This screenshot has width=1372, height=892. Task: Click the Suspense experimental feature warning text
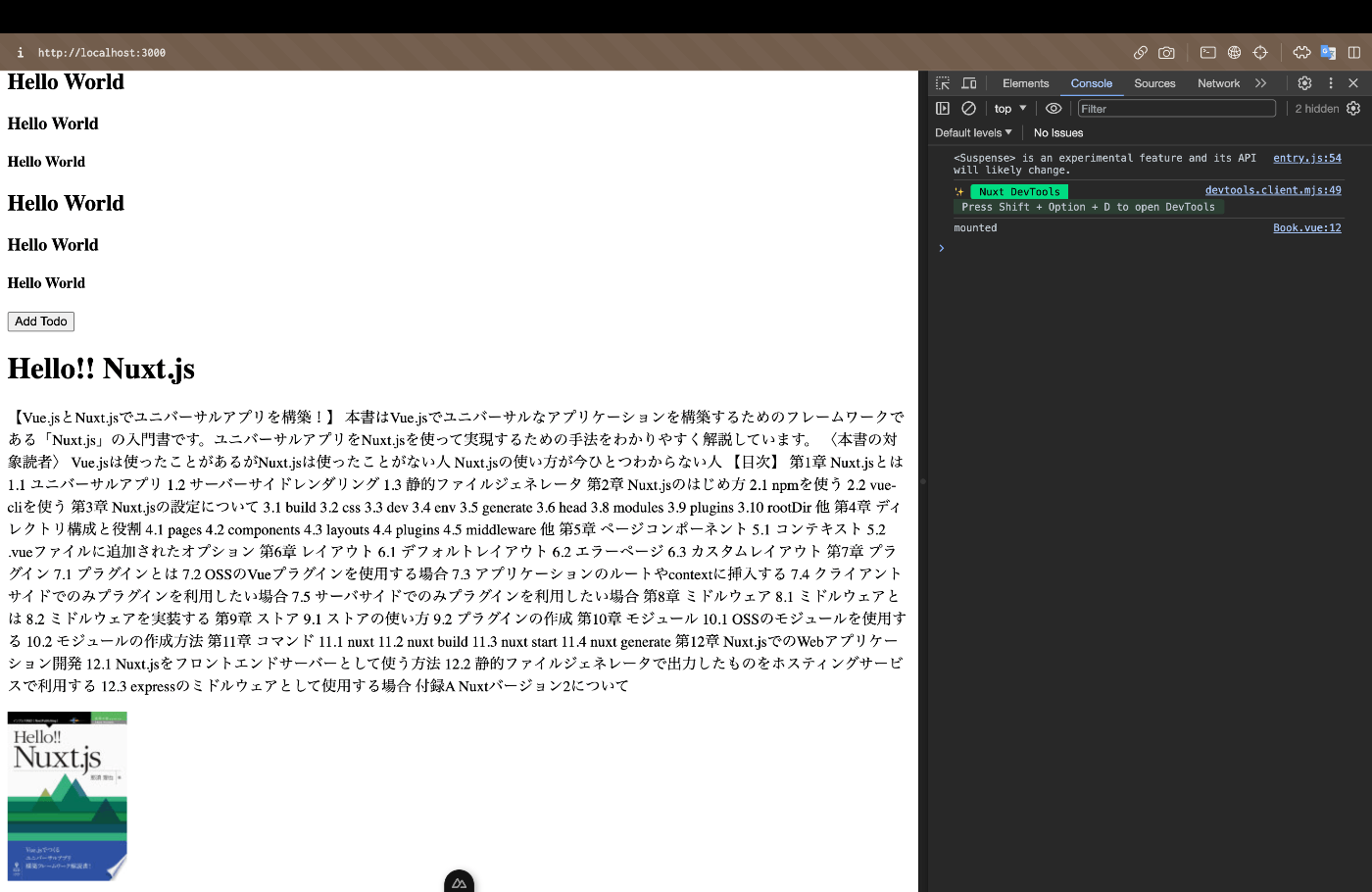point(1104,164)
